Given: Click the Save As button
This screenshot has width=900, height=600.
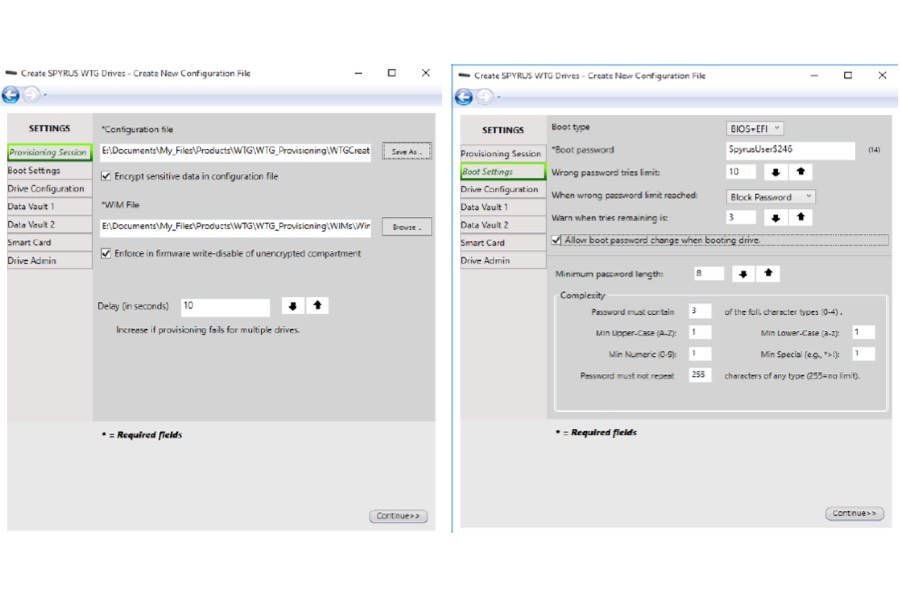Looking at the screenshot, I should [407, 152].
